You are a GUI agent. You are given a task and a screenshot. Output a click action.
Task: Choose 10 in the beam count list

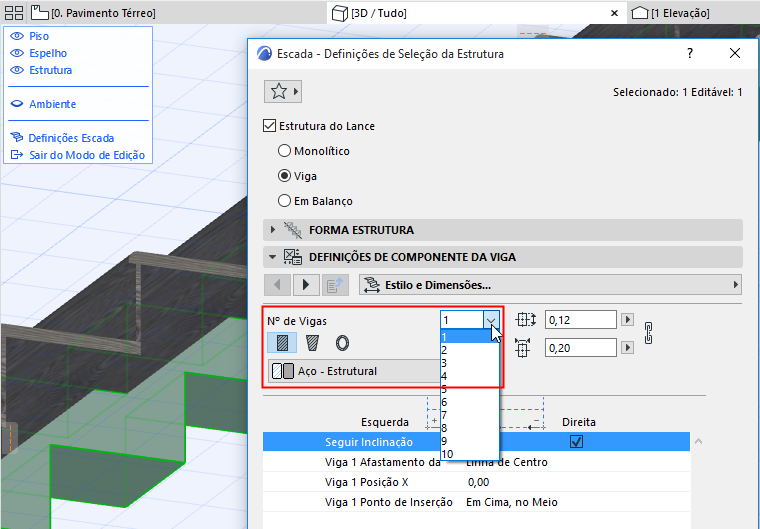(x=469, y=455)
